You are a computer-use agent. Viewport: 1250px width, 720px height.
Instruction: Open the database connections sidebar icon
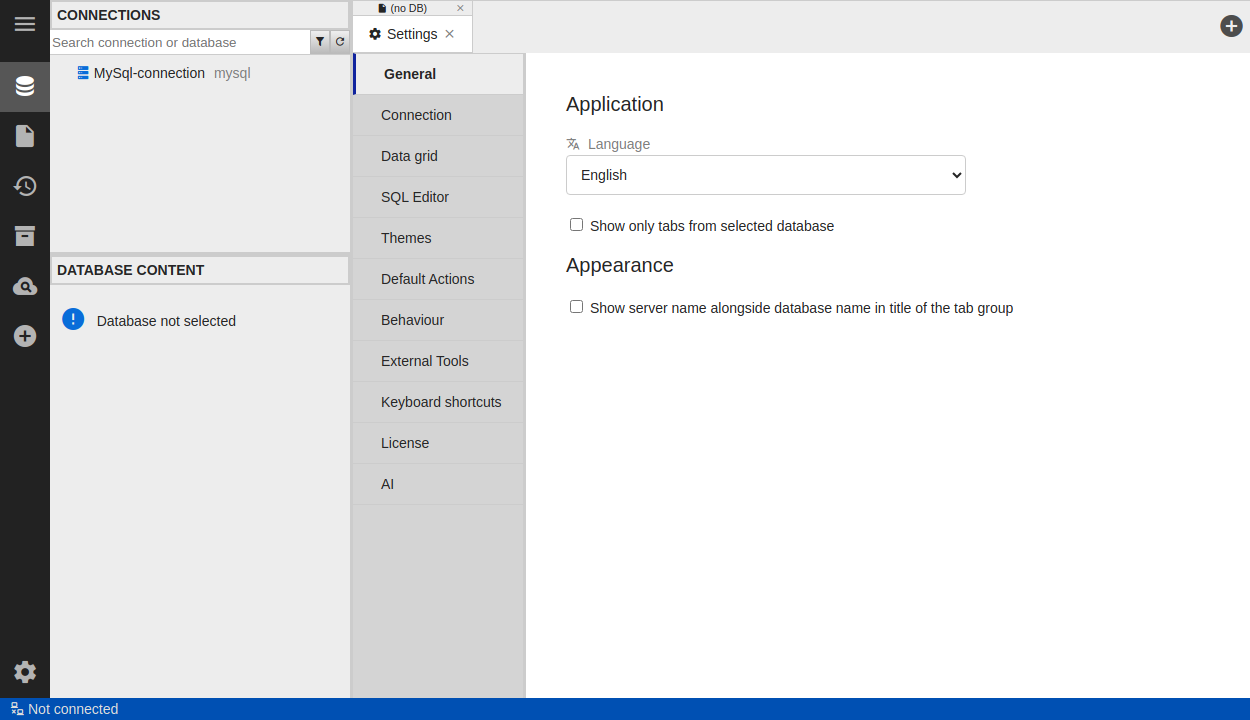25,86
